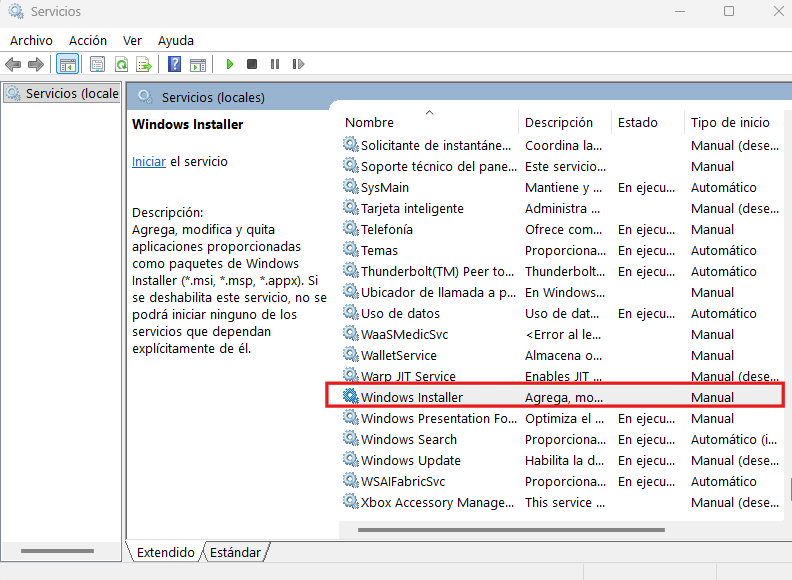Image resolution: width=792 pixels, height=580 pixels.
Task: Select the Xbox Accessory Manage... service
Action: [x=437, y=503]
